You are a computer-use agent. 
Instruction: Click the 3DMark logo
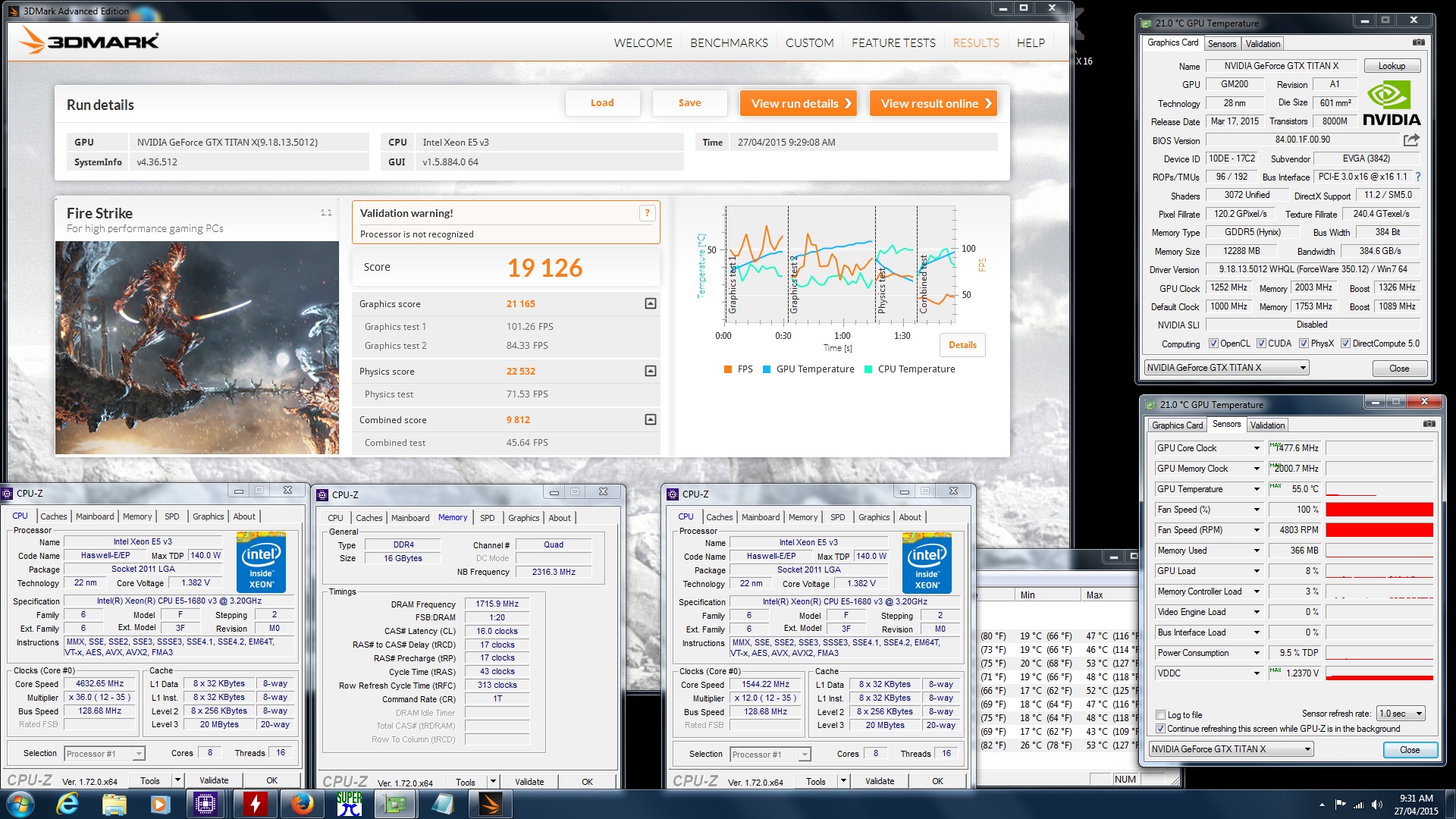tap(89, 41)
